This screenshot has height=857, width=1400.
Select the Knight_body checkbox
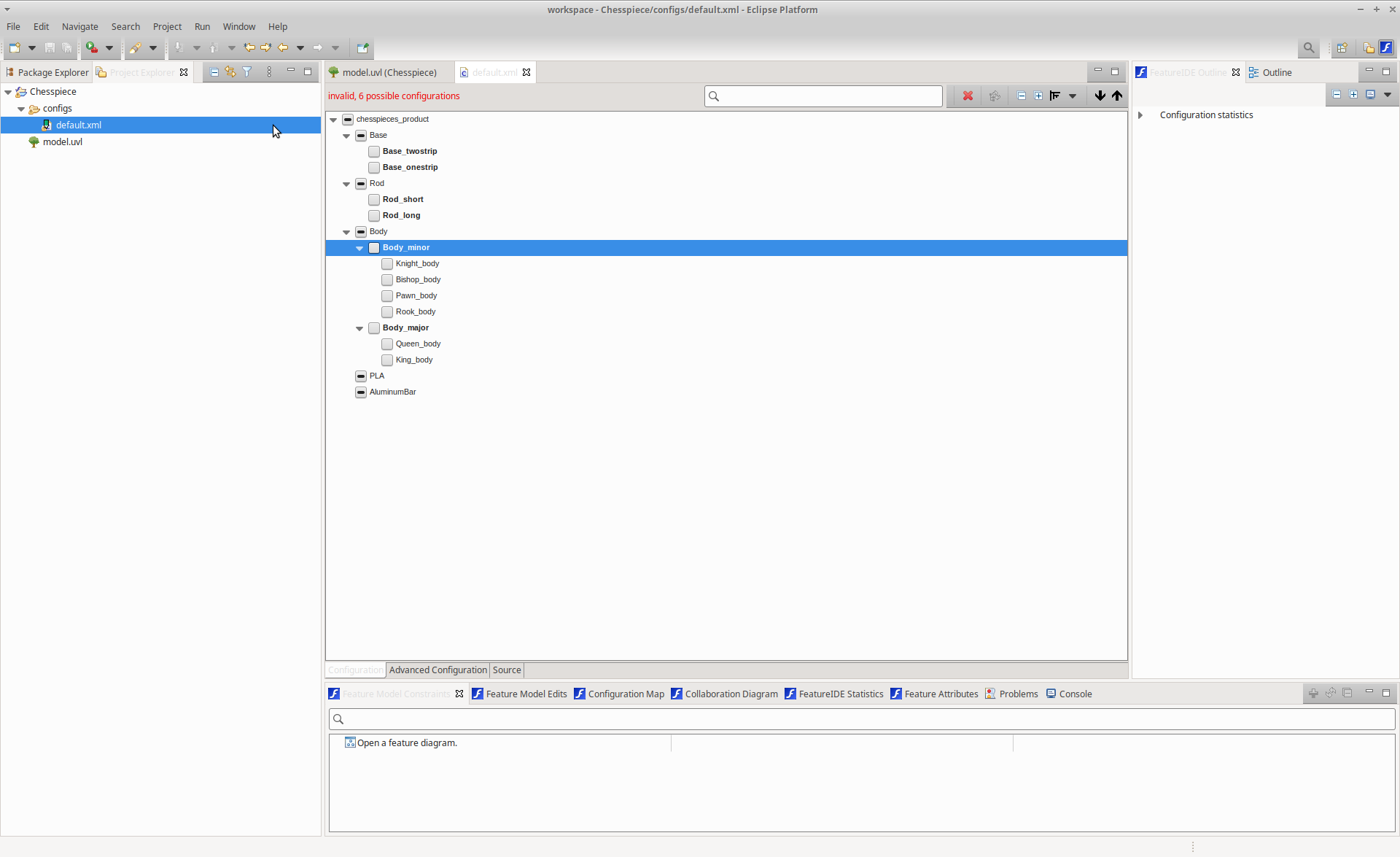click(x=386, y=264)
